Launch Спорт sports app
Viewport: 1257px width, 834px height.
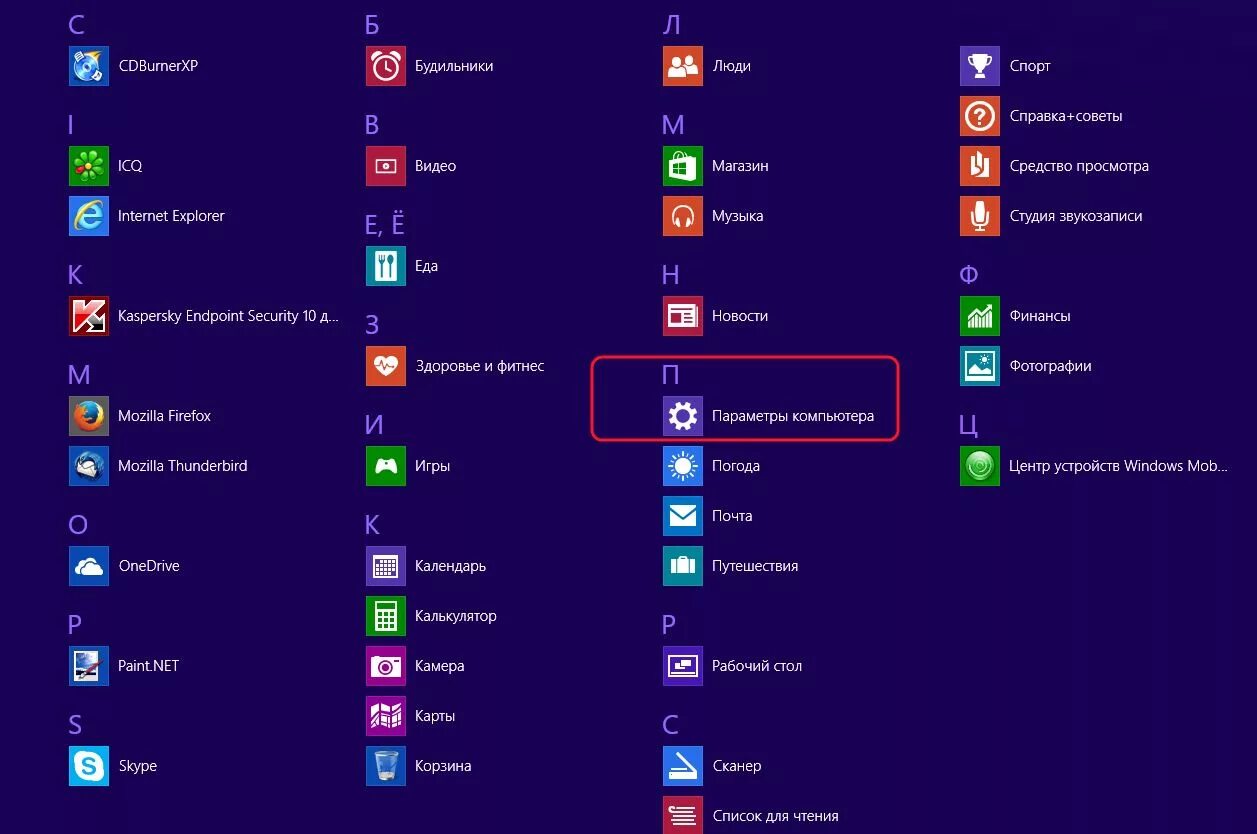[x=980, y=66]
